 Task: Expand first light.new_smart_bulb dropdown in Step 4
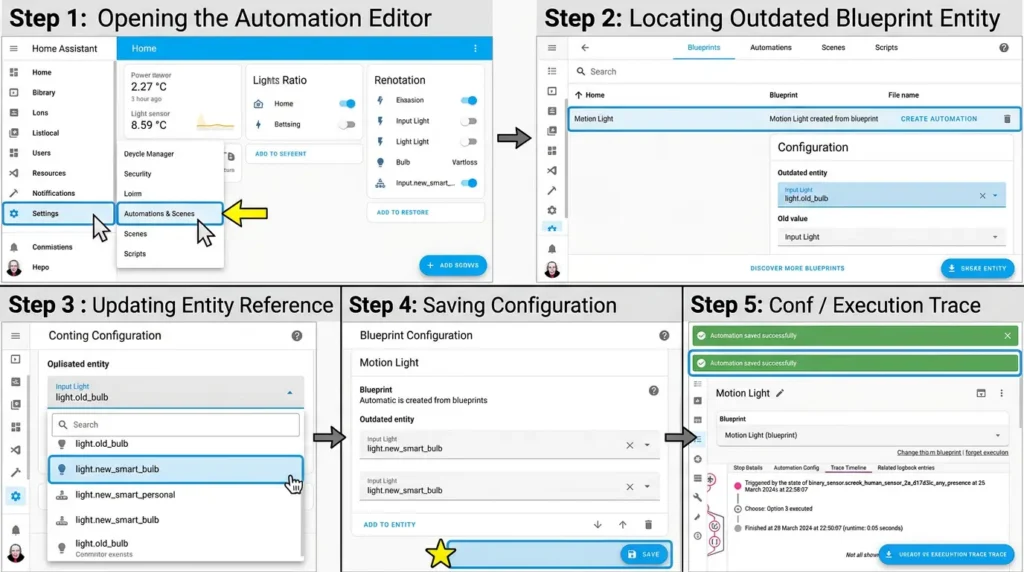[x=647, y=445]
